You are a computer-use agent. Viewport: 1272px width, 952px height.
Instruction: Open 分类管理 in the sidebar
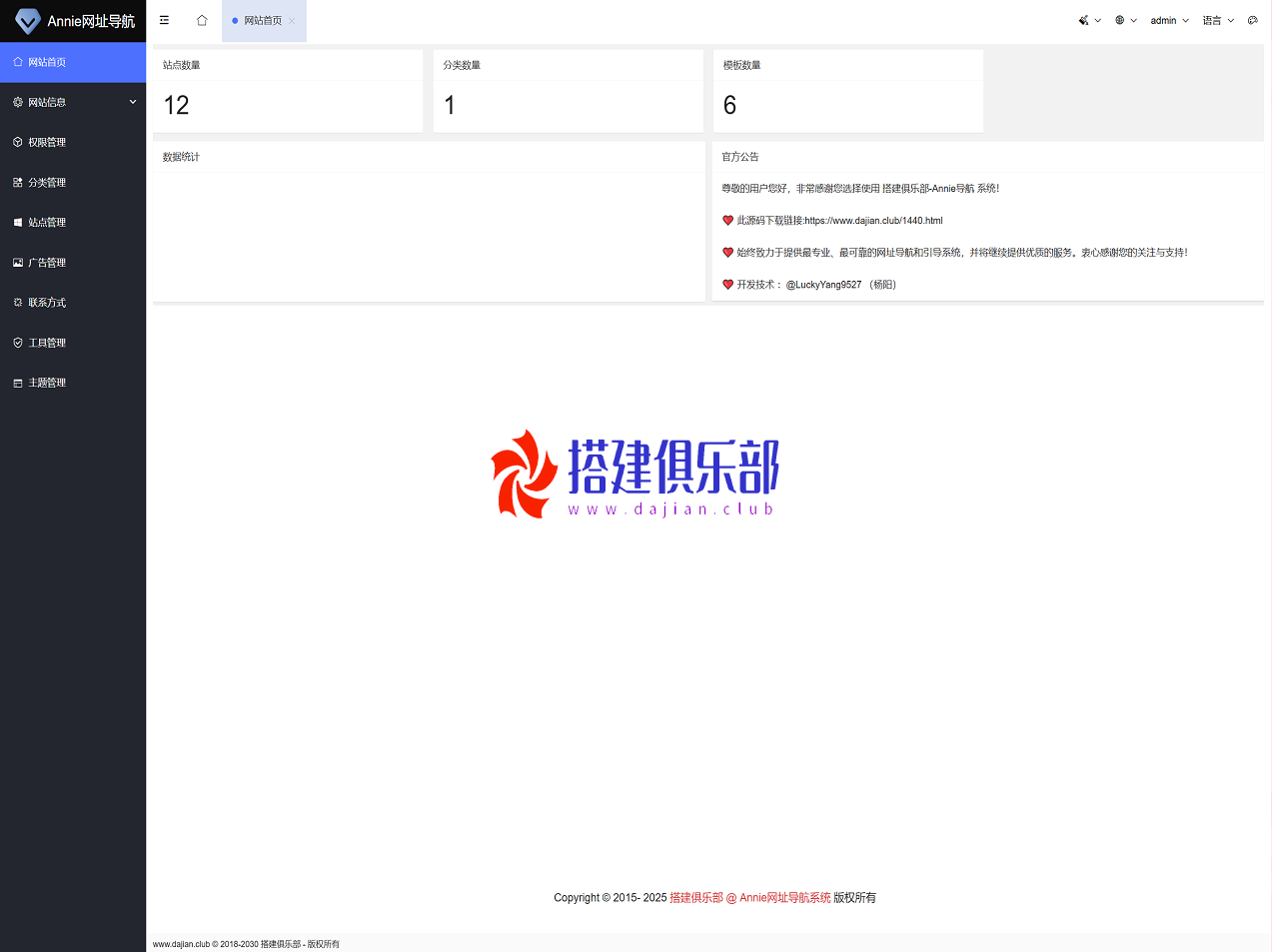73,182
